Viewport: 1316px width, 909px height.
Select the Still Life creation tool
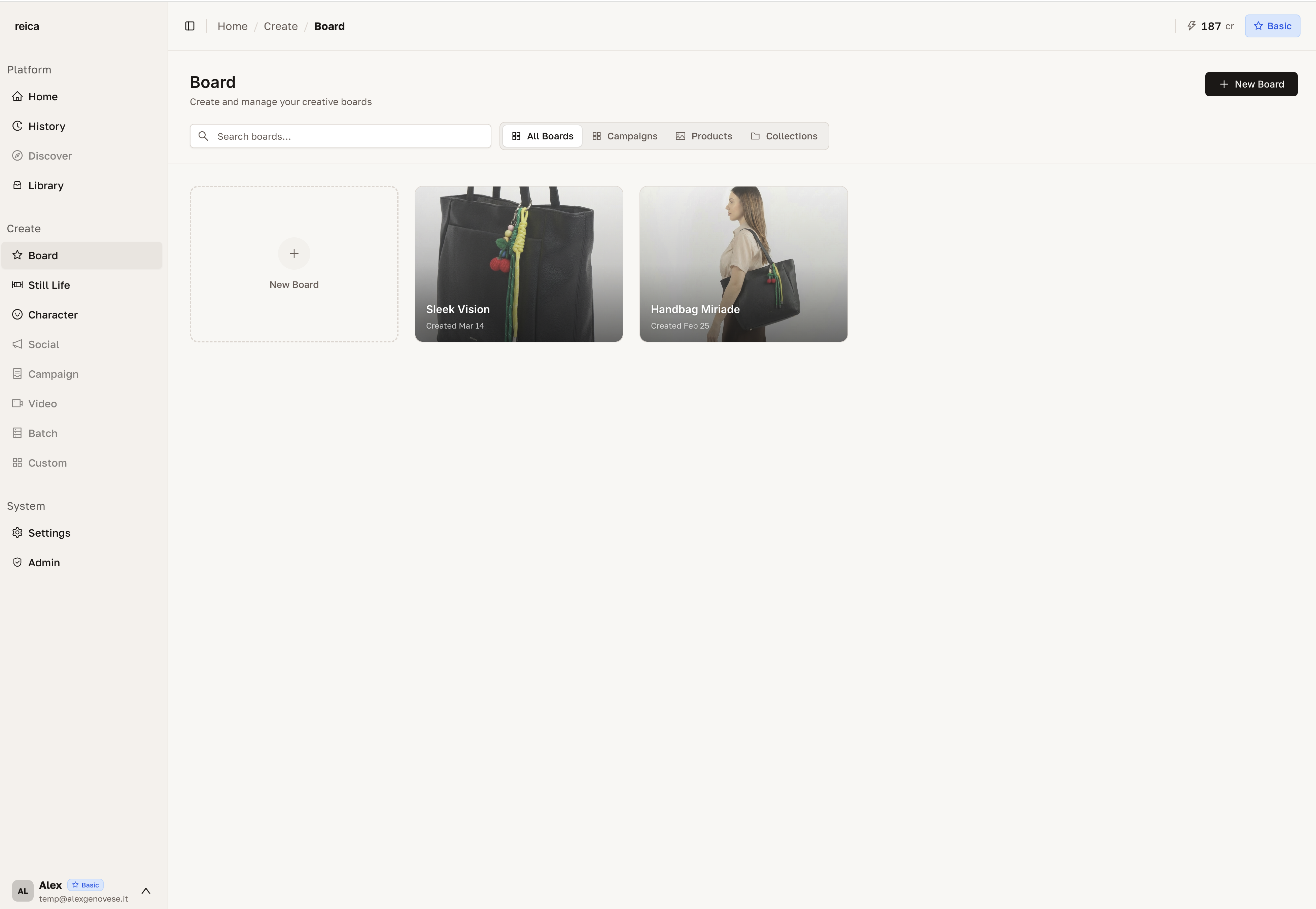click(x=49, y=285)
